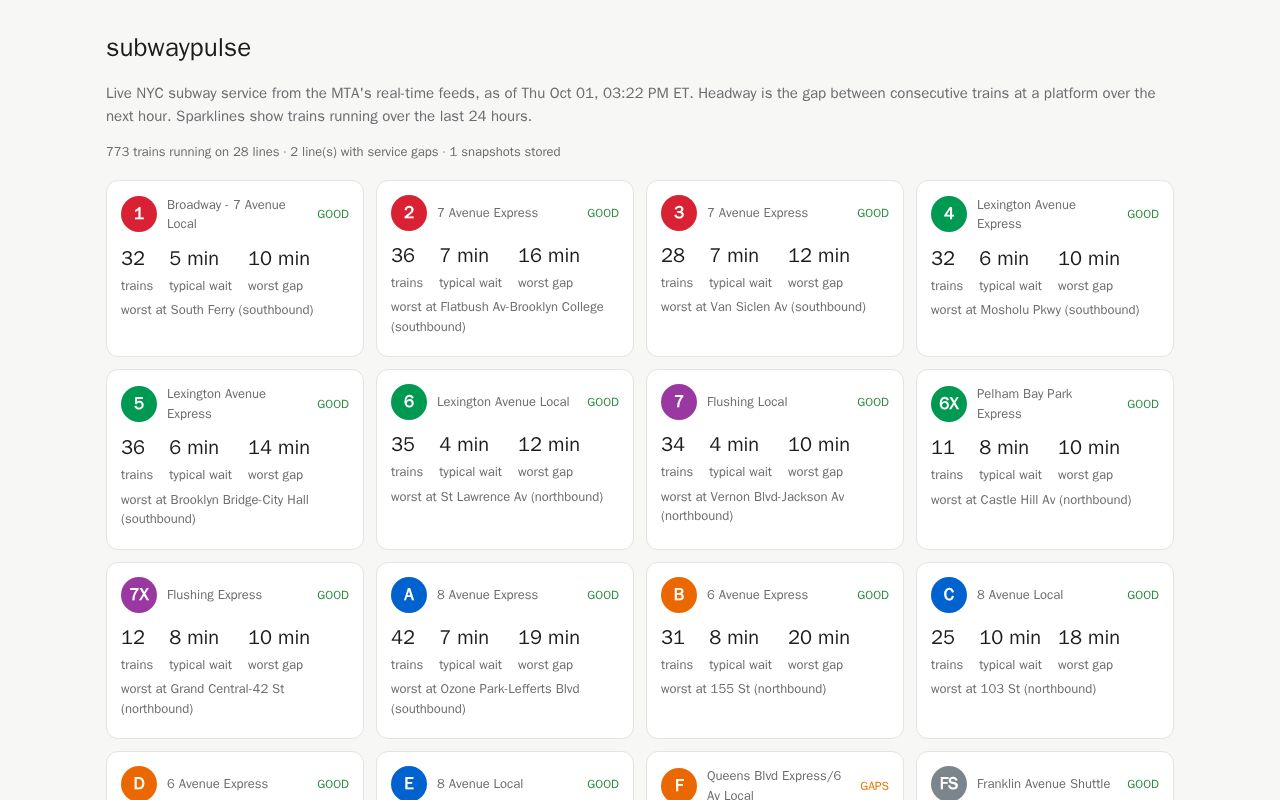Image resolution: width=1280 pixels, height=800 pixels.
Task: Click the 16 min worst gap on 2 card
Action: pos(549,255)
